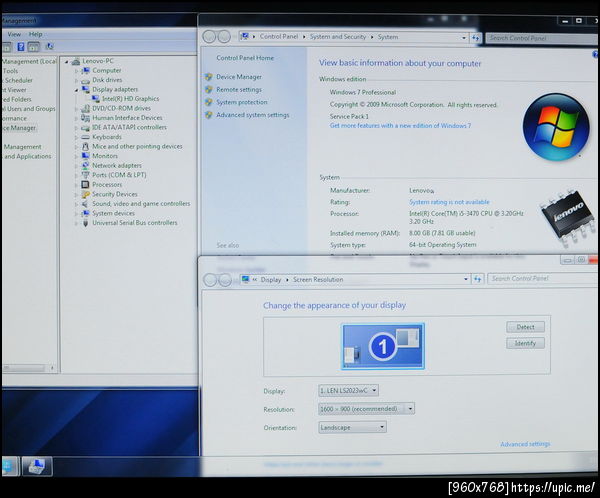Click the Monitors icon in device tree
The height and width of the screenshot is (498, 600).
click(86, 156)
